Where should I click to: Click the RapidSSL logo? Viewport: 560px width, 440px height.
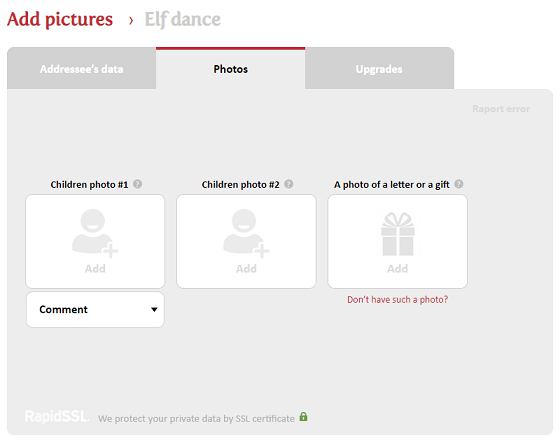click(57, 417)
